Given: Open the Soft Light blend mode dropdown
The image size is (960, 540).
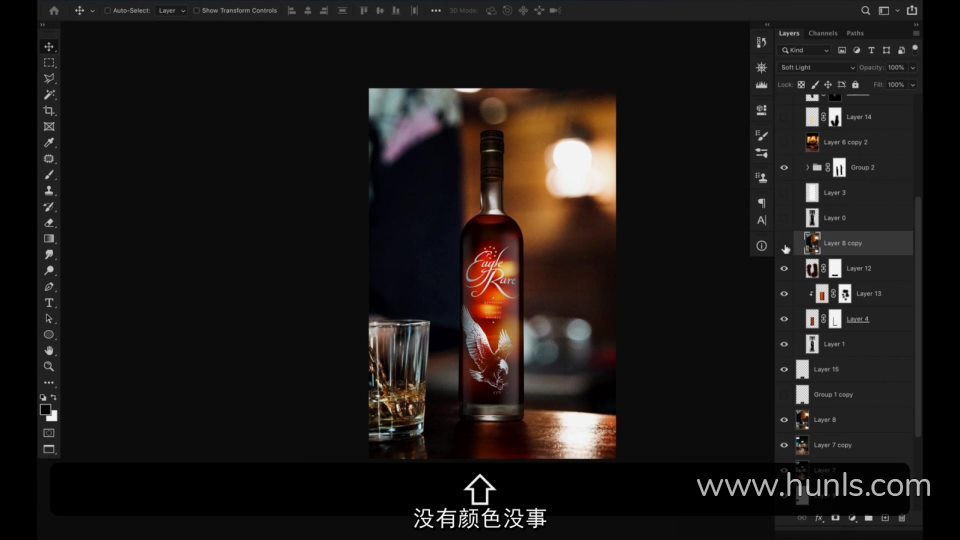Looking at the screenshot, I should pos(817,67).
